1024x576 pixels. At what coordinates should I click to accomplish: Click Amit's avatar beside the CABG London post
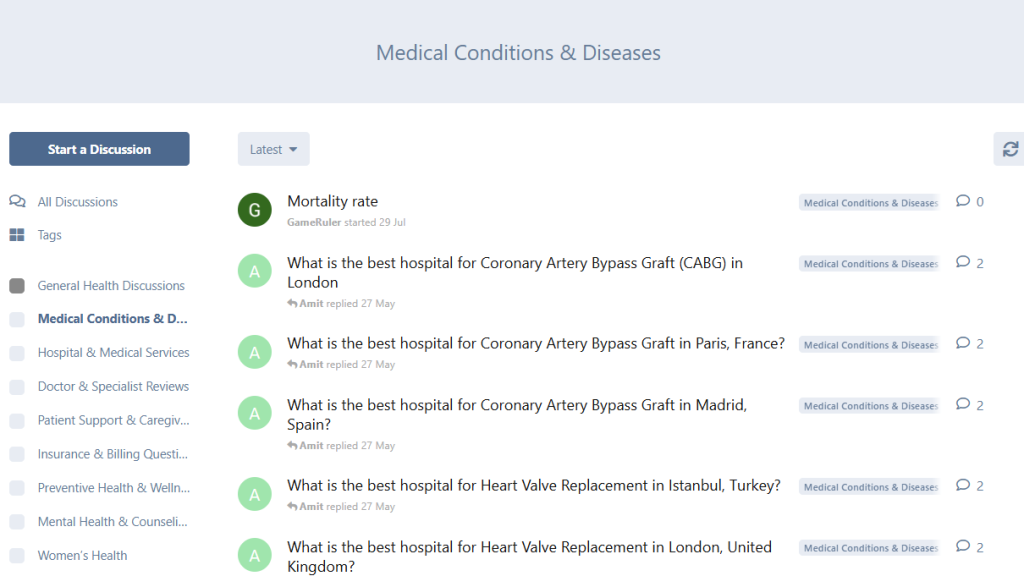[x=255, y=271]
